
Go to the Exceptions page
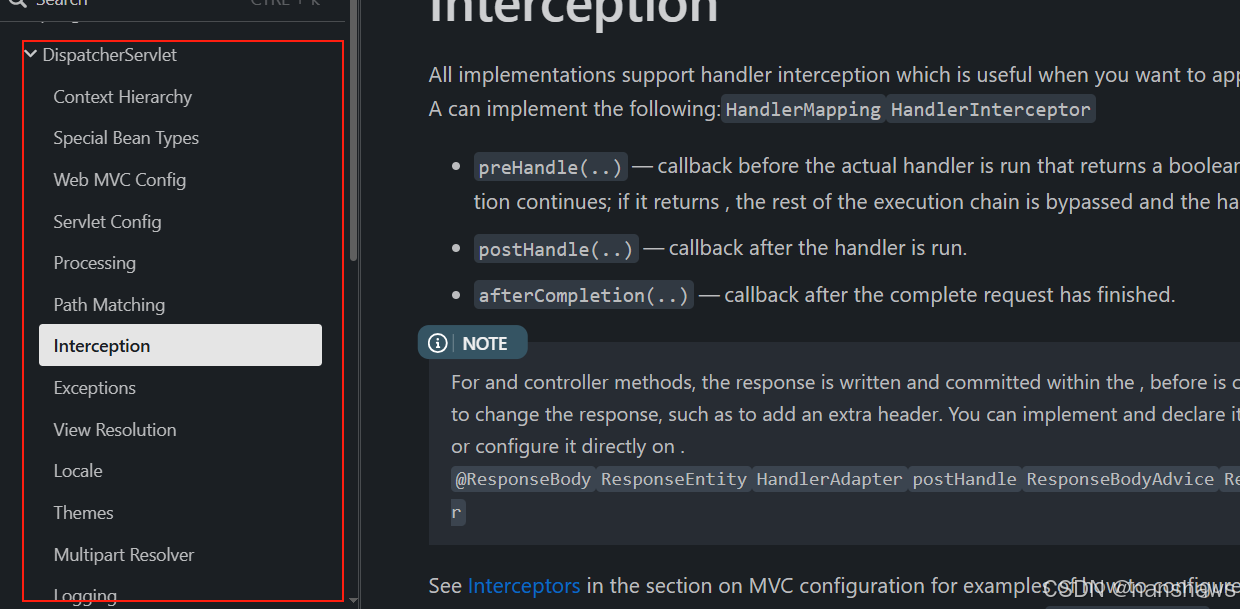point(94,388)
